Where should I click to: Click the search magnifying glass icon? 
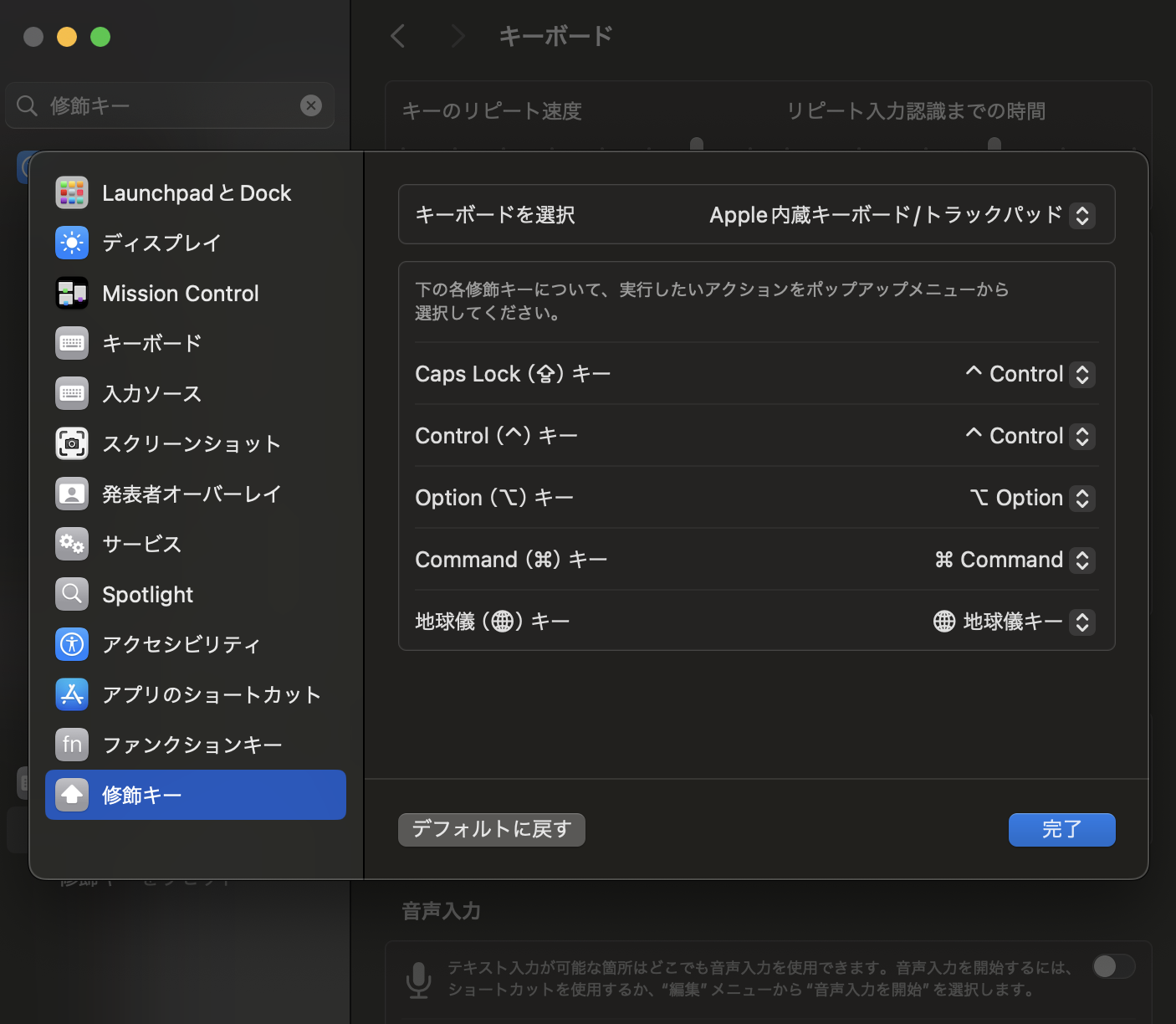click(28, 105)
